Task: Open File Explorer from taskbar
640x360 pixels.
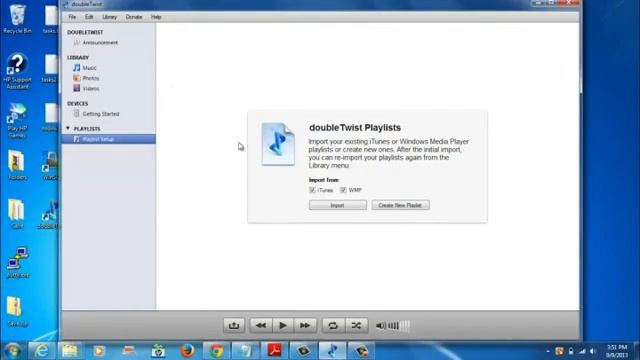Action: point(70,351)
